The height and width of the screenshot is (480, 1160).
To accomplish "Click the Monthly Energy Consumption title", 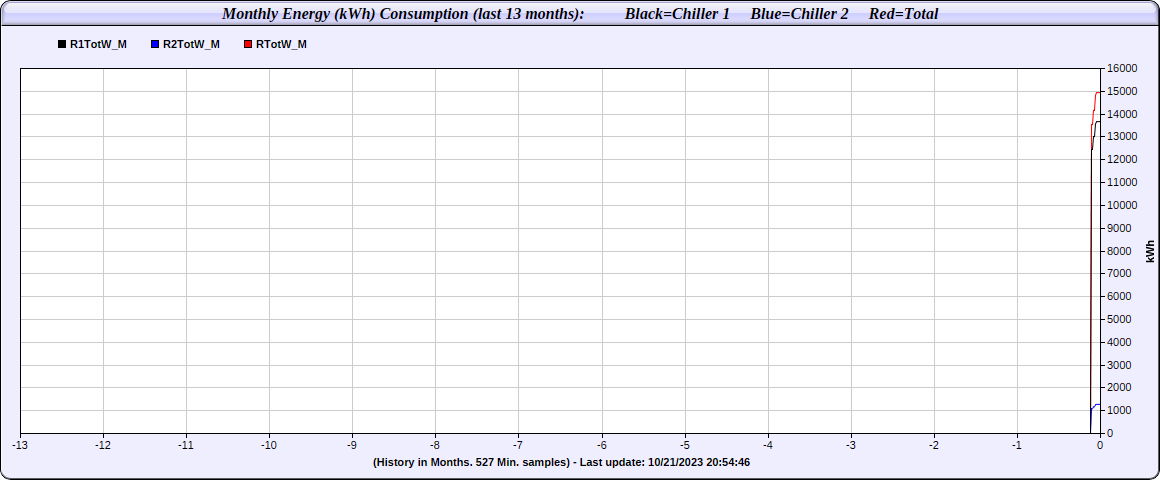I will coord(402,14).
